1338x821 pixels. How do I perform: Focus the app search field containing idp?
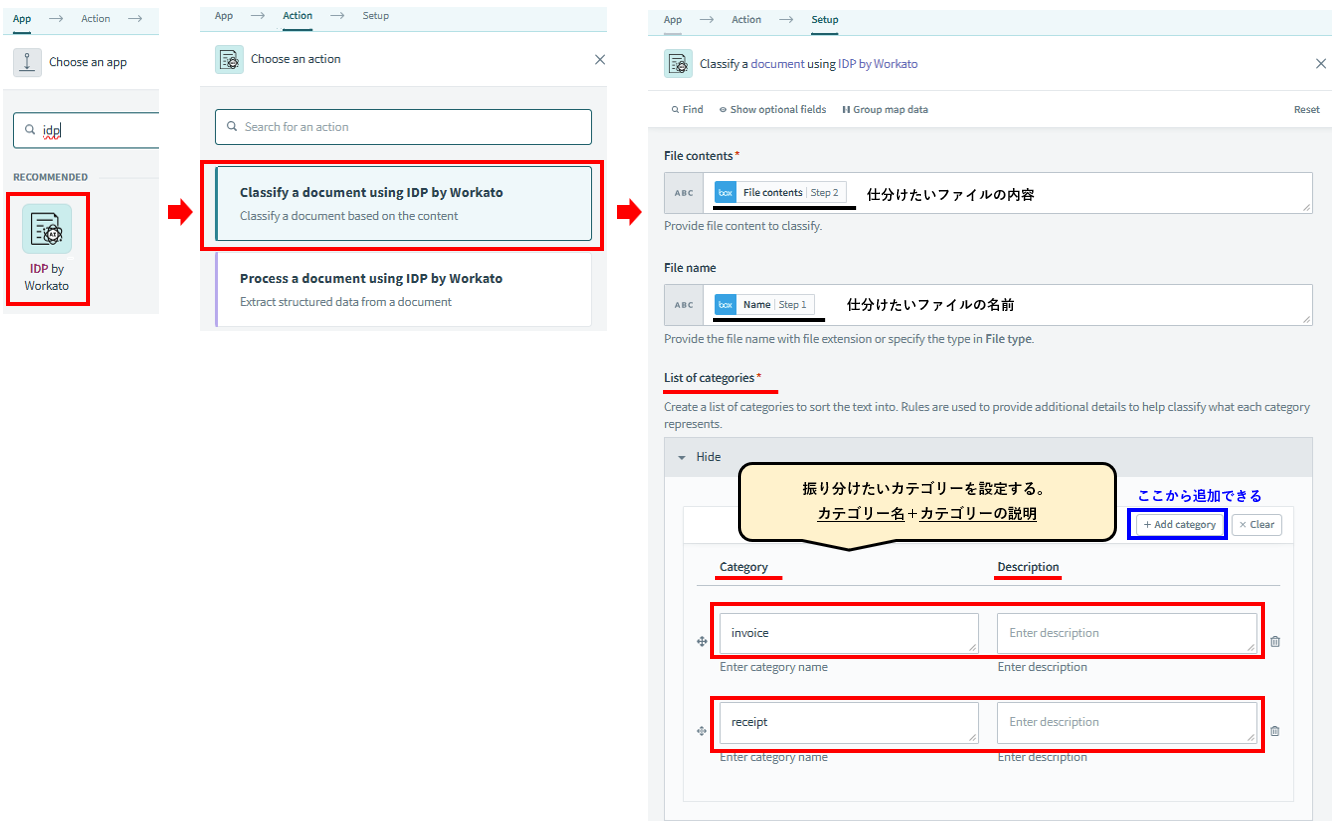(x=87, y=130)
